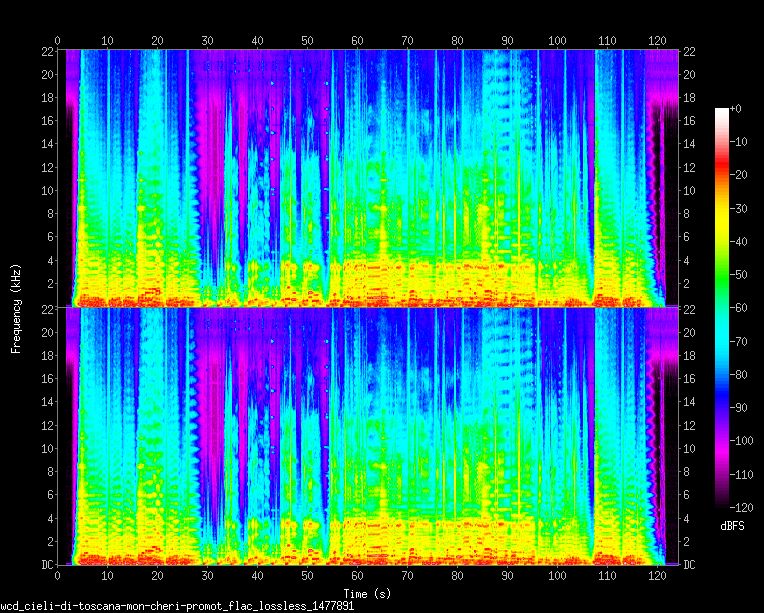Click 60 tick on bottom time axis

(357, 579)
